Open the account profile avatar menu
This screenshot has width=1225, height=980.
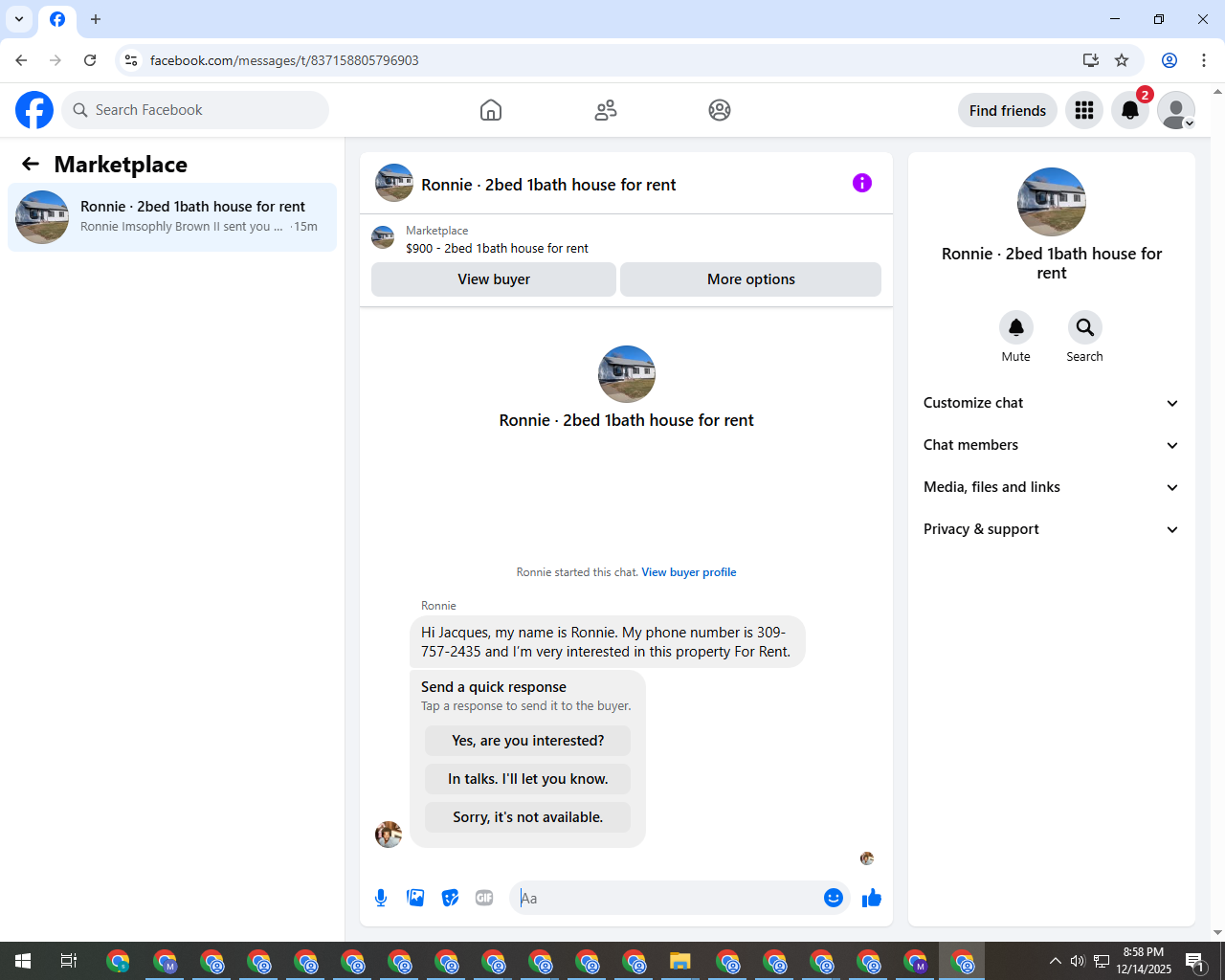1176,110
